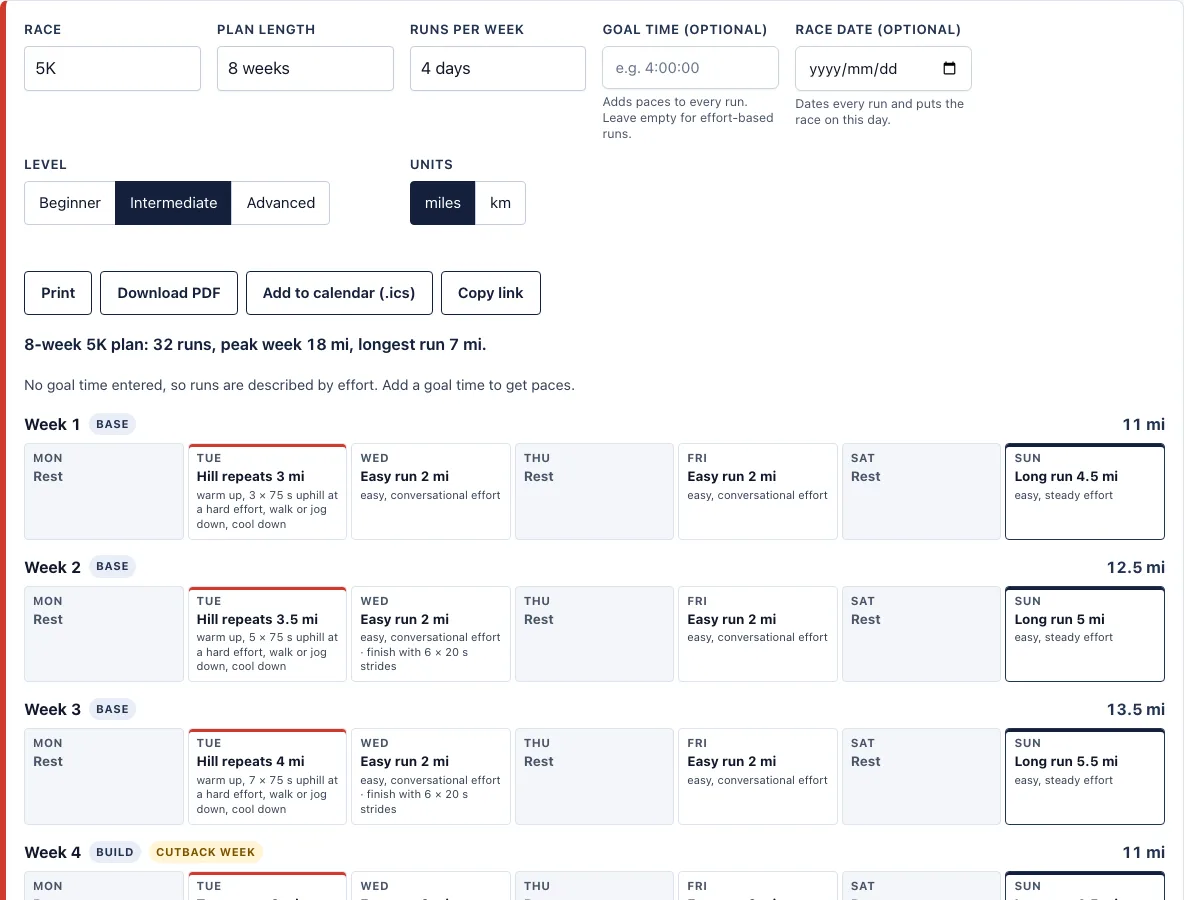Select Week 1 Sunday Long run 4.5 mi card
Image resolution: width=1184 pixels, height=900 pixels.
(1084, 492)
